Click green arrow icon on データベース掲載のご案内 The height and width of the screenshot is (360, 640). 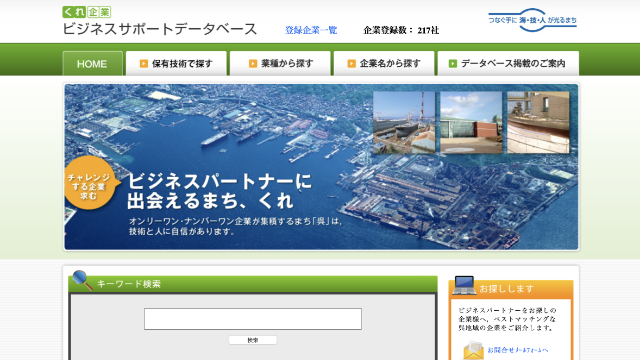(453, 64)
